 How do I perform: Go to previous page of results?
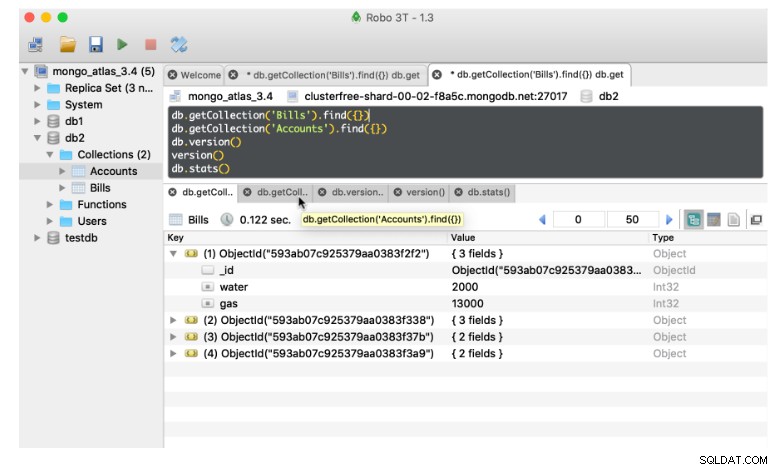[x=542, y=220]
